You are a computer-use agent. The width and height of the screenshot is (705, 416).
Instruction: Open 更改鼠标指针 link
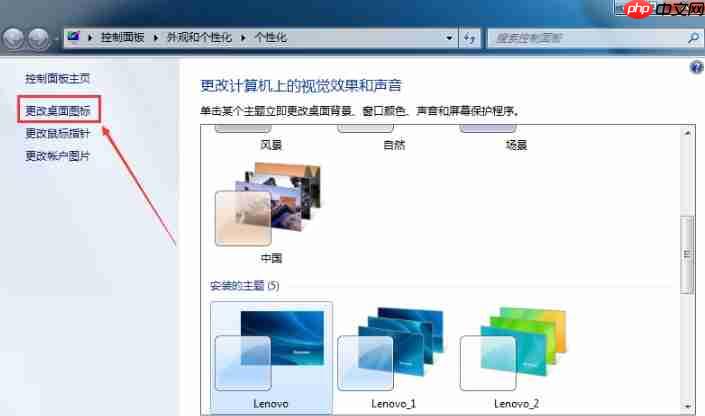[x=58, y=133]
